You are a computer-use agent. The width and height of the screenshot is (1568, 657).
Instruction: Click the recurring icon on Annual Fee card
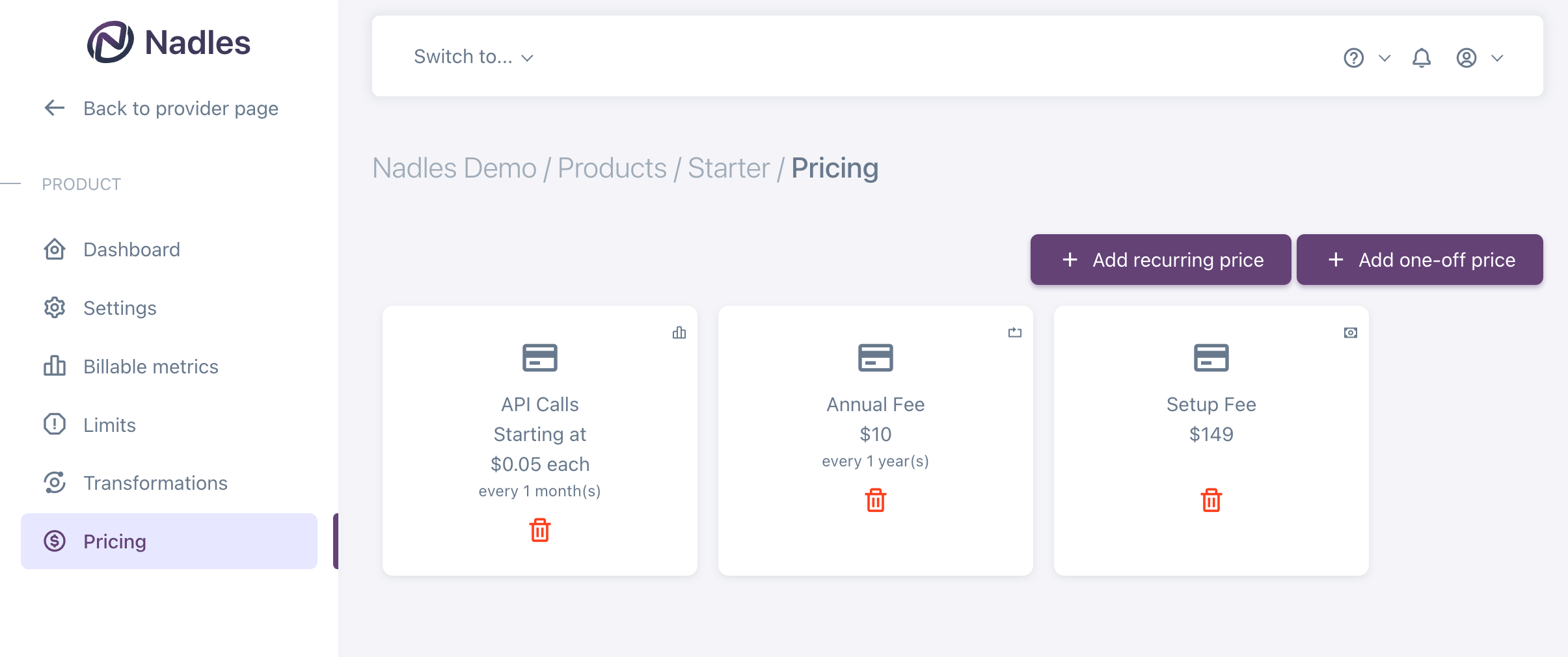coord(1015,333)
